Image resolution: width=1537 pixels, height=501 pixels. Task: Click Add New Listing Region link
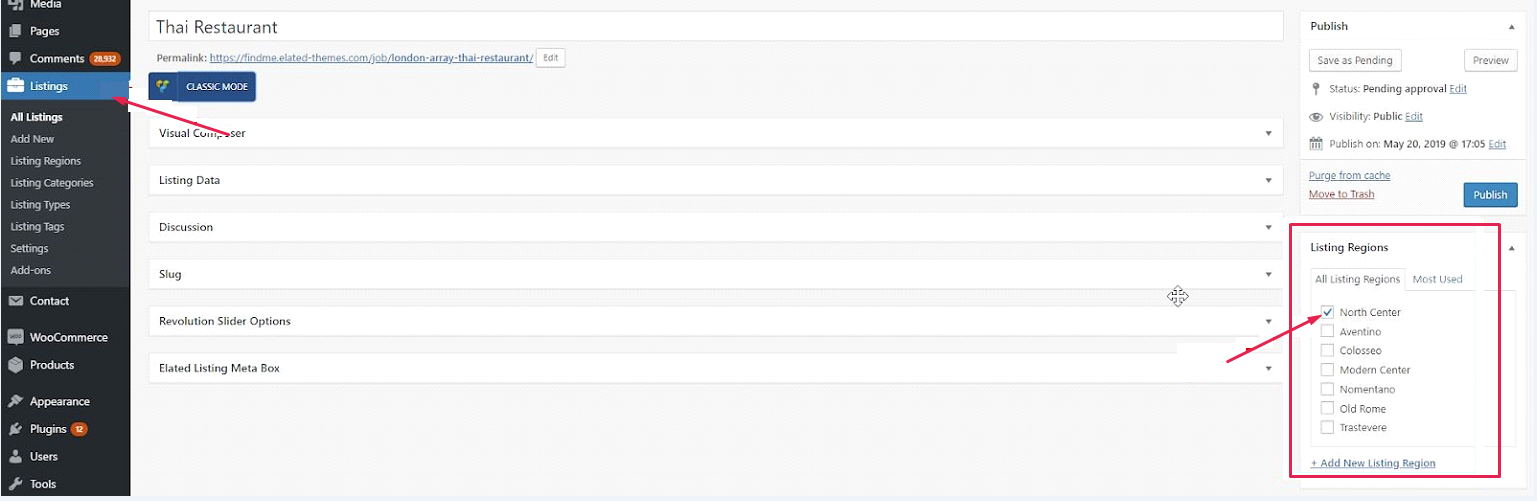(1373, 463)
